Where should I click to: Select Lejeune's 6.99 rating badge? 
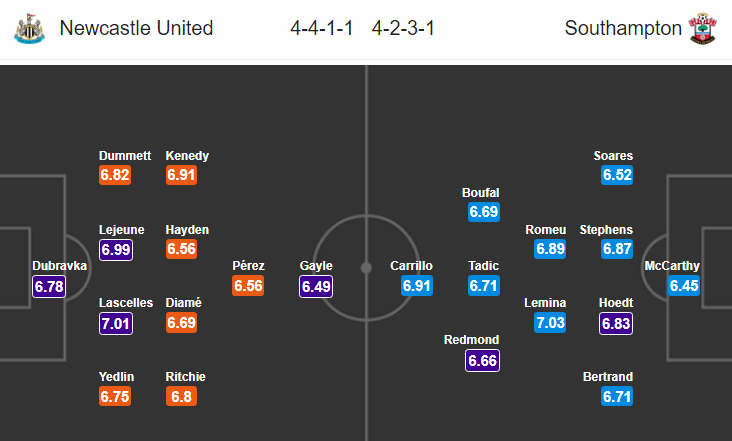pyautogui.click(x=116, y=250)
